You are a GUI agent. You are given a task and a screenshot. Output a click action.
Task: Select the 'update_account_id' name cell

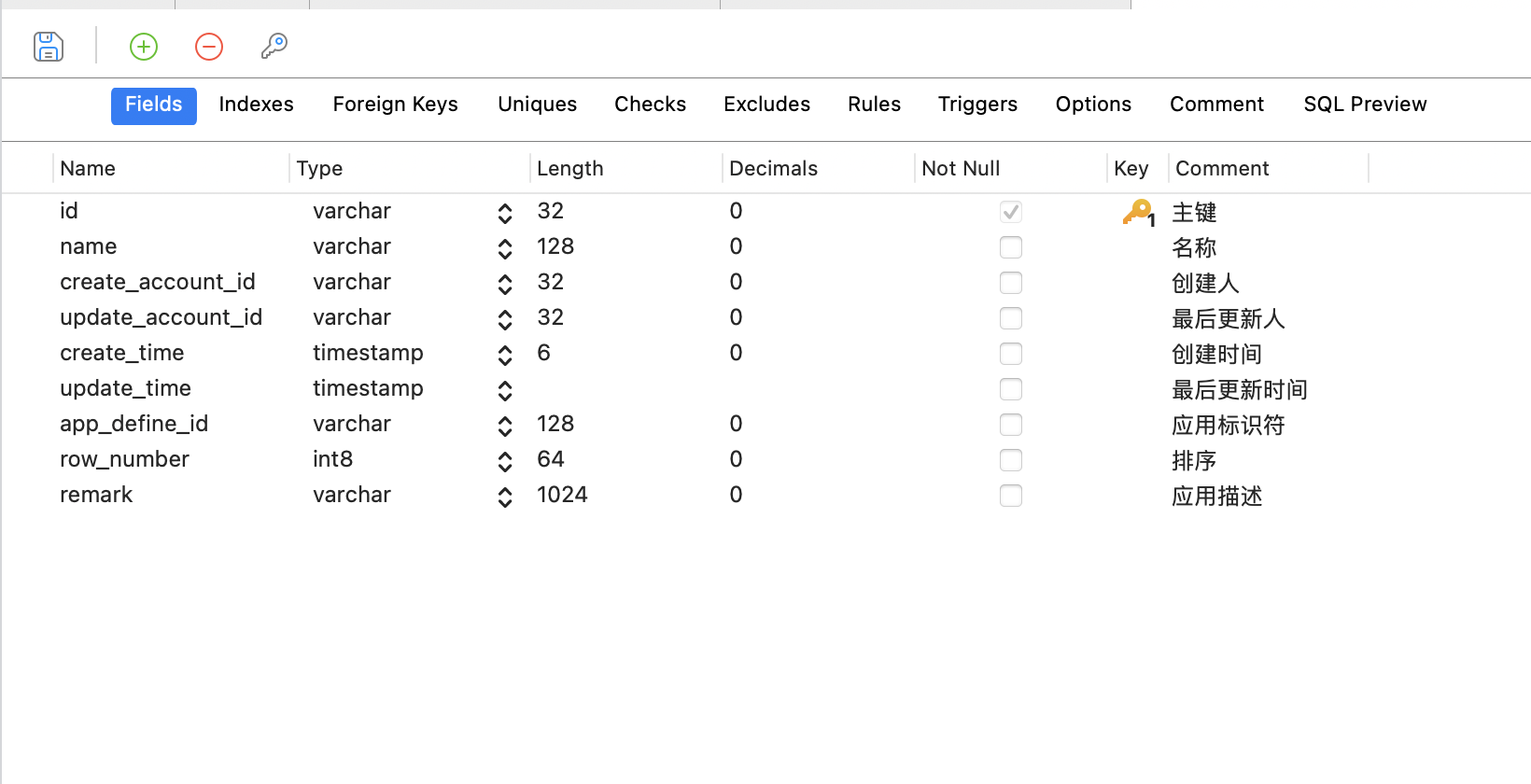tap(162, 318)
